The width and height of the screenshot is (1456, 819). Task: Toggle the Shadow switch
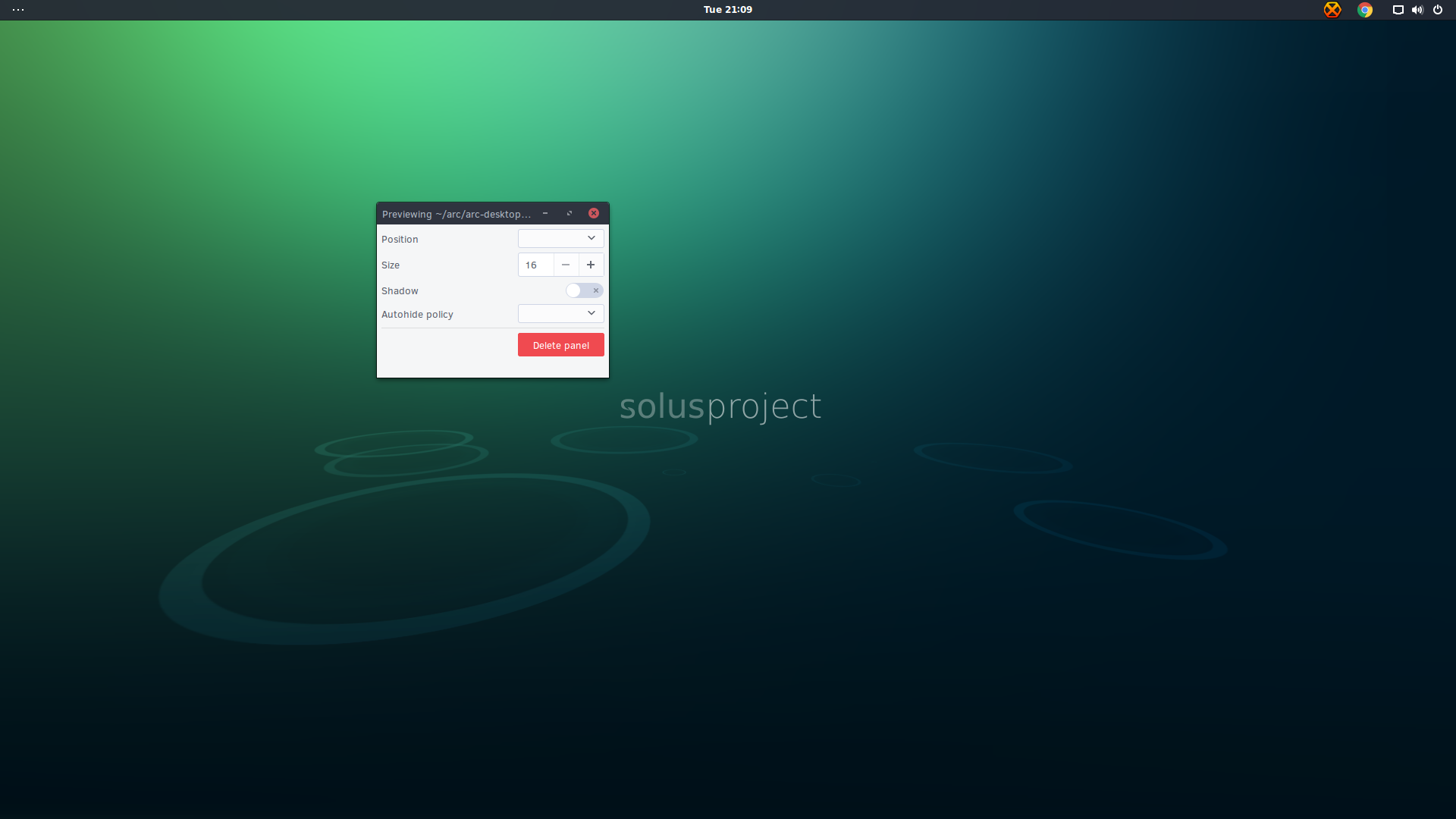[x=584, y=290]
